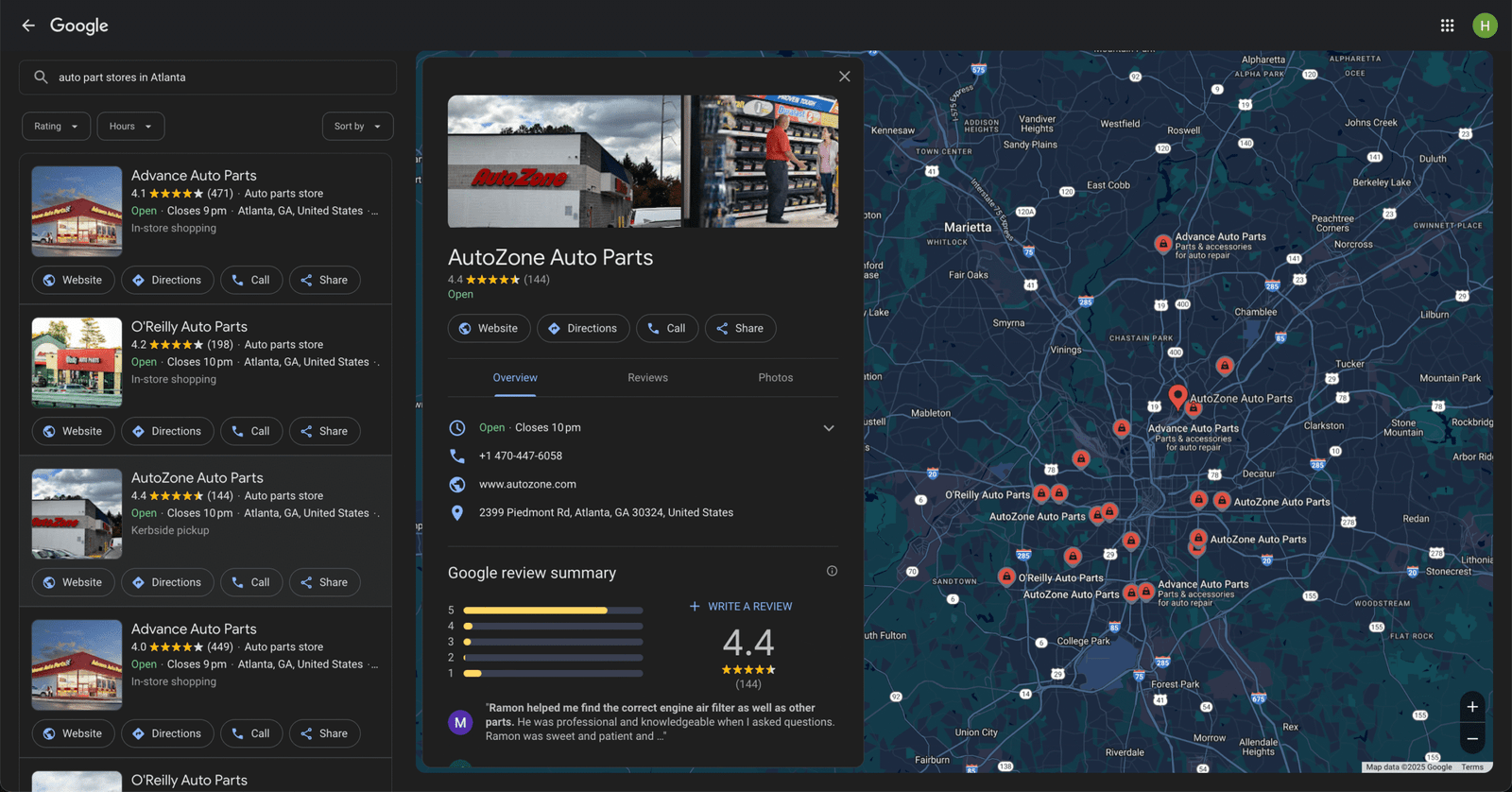This screenshot has width=1512, height=792.
Task: Click the 5-star rating bar
Action: tap(553, 611)
